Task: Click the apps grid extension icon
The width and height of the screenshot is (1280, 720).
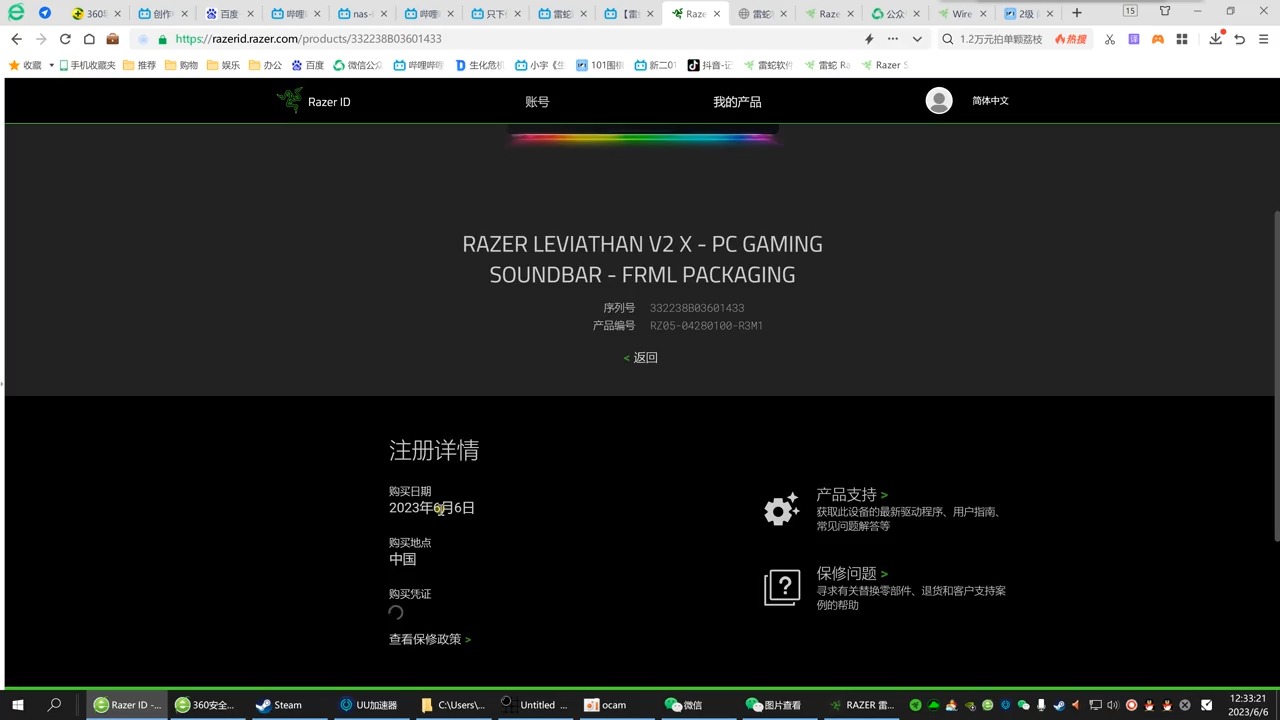Action: [1182, 39]
